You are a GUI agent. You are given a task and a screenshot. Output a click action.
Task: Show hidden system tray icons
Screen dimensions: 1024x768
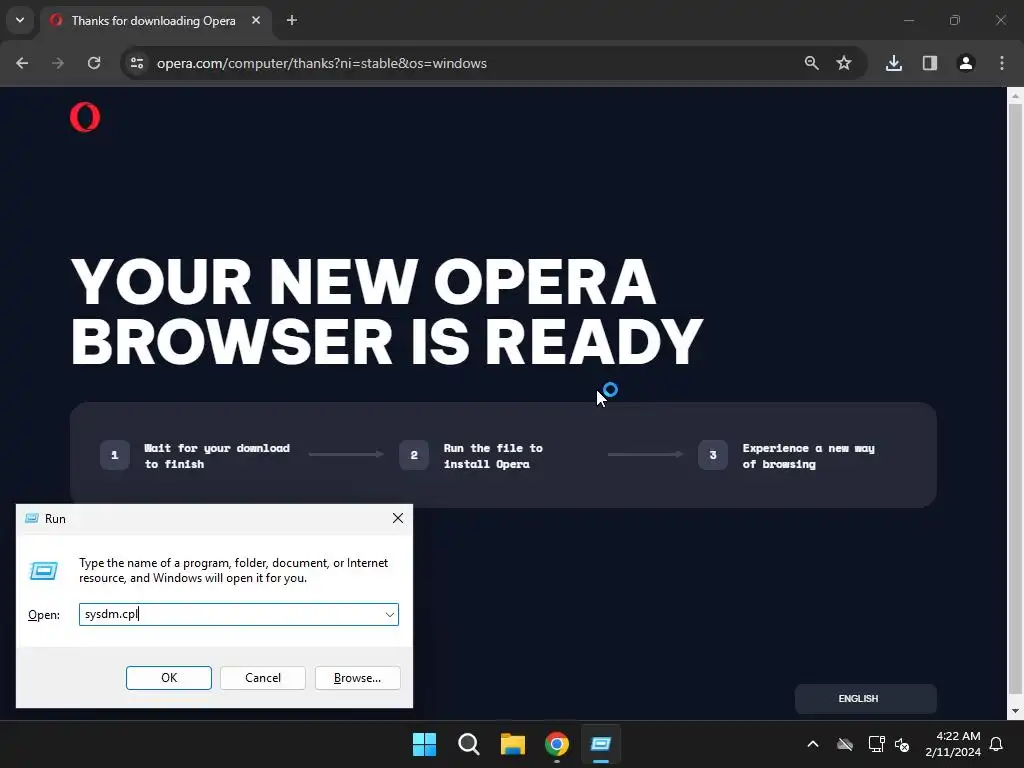pos(813,744)
